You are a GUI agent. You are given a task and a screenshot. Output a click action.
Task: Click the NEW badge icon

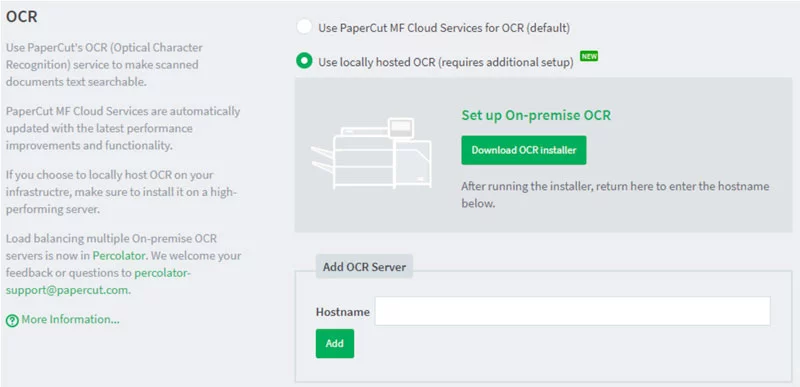click(x=589, y=56)
